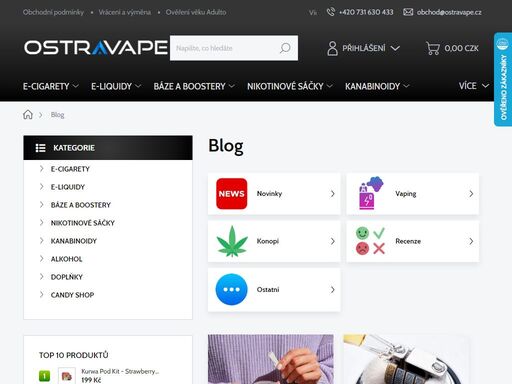The height and width of the screenshot is (384, 512).
Task: Click obchod@ostravape.cz email link
Action: [449, 12]
